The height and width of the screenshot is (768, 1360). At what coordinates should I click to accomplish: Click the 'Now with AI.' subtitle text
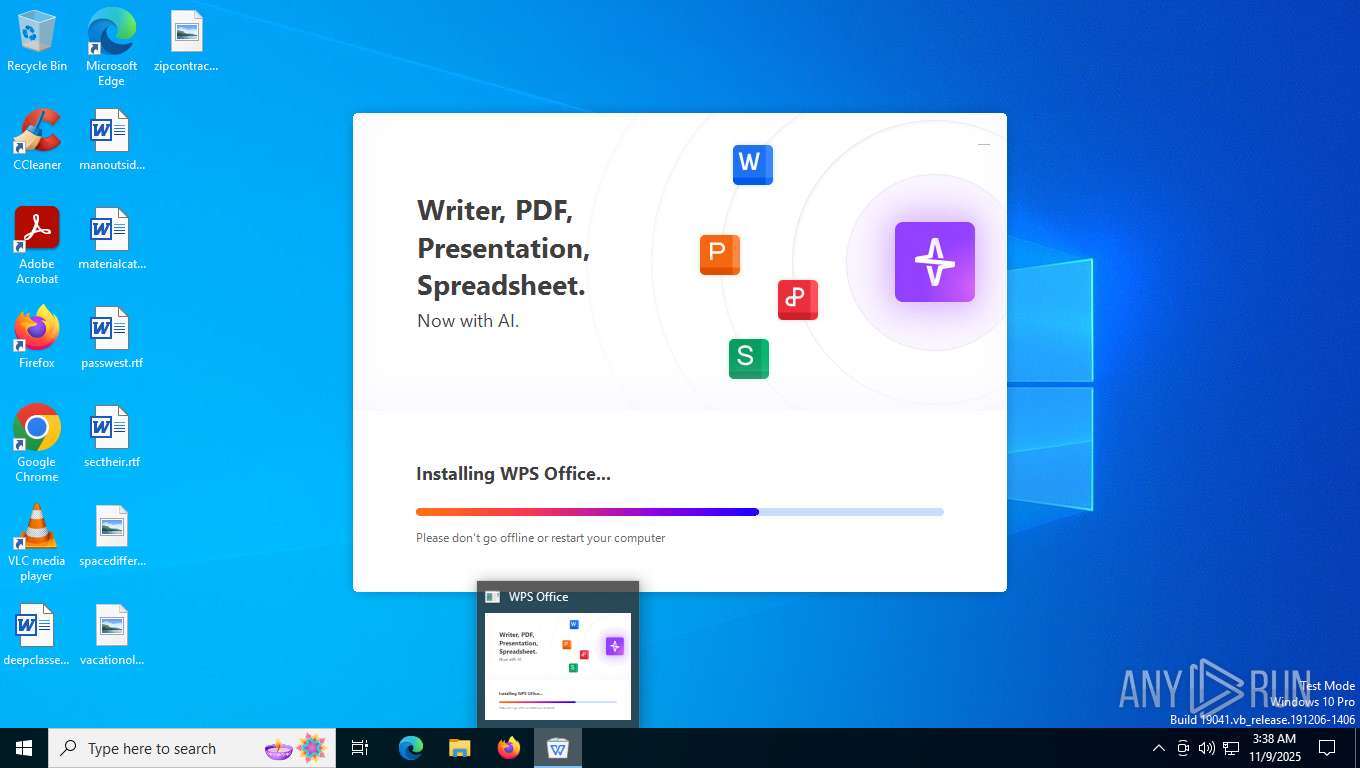click(x=468, y=321)
